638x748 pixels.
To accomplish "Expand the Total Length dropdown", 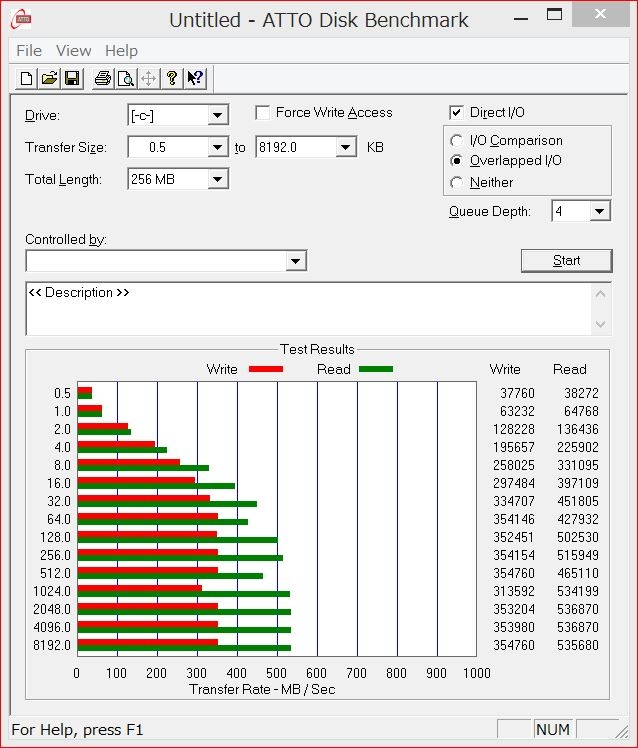I will tap(218, 179).
